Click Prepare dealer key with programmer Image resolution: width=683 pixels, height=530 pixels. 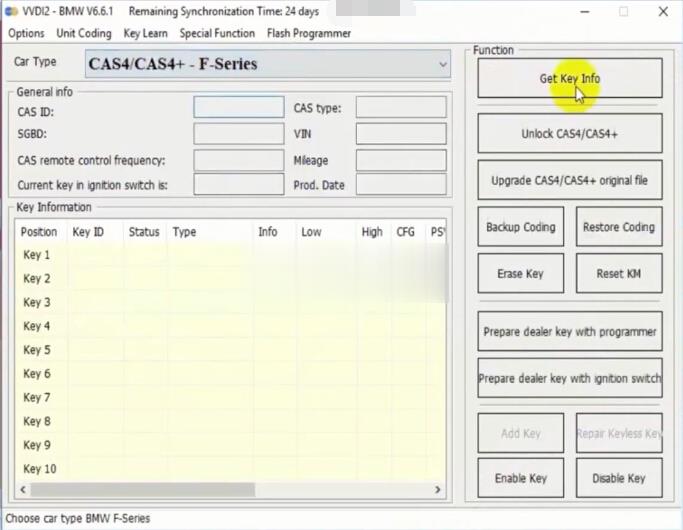click(570, 331)
